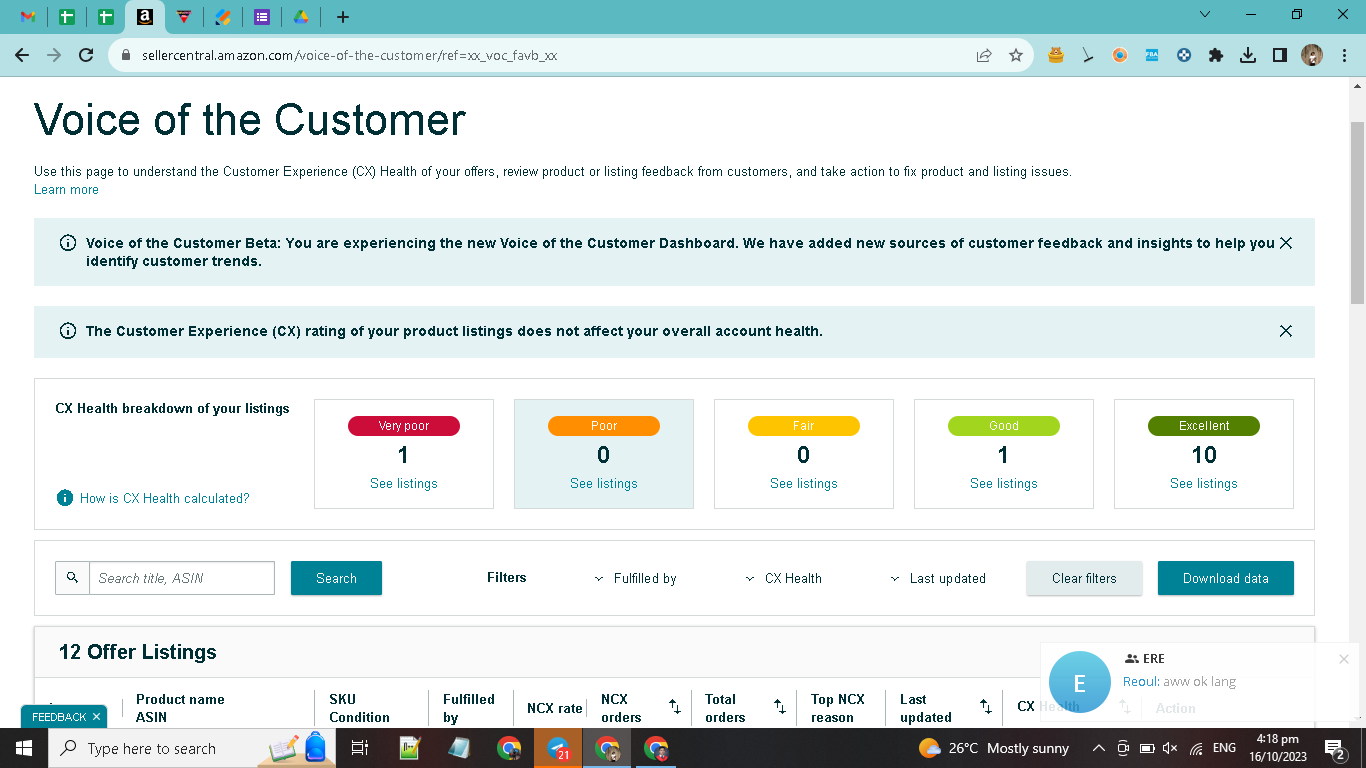Dismiss the CX rating account health banner
This screenshot has width=1366, height=768.
click(x=1286, y=331)
